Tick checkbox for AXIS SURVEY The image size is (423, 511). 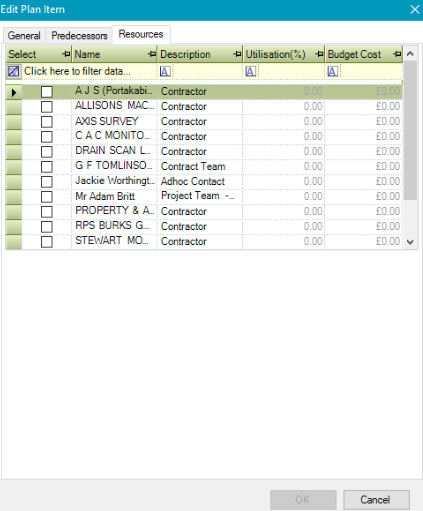(x=47, y=122)
